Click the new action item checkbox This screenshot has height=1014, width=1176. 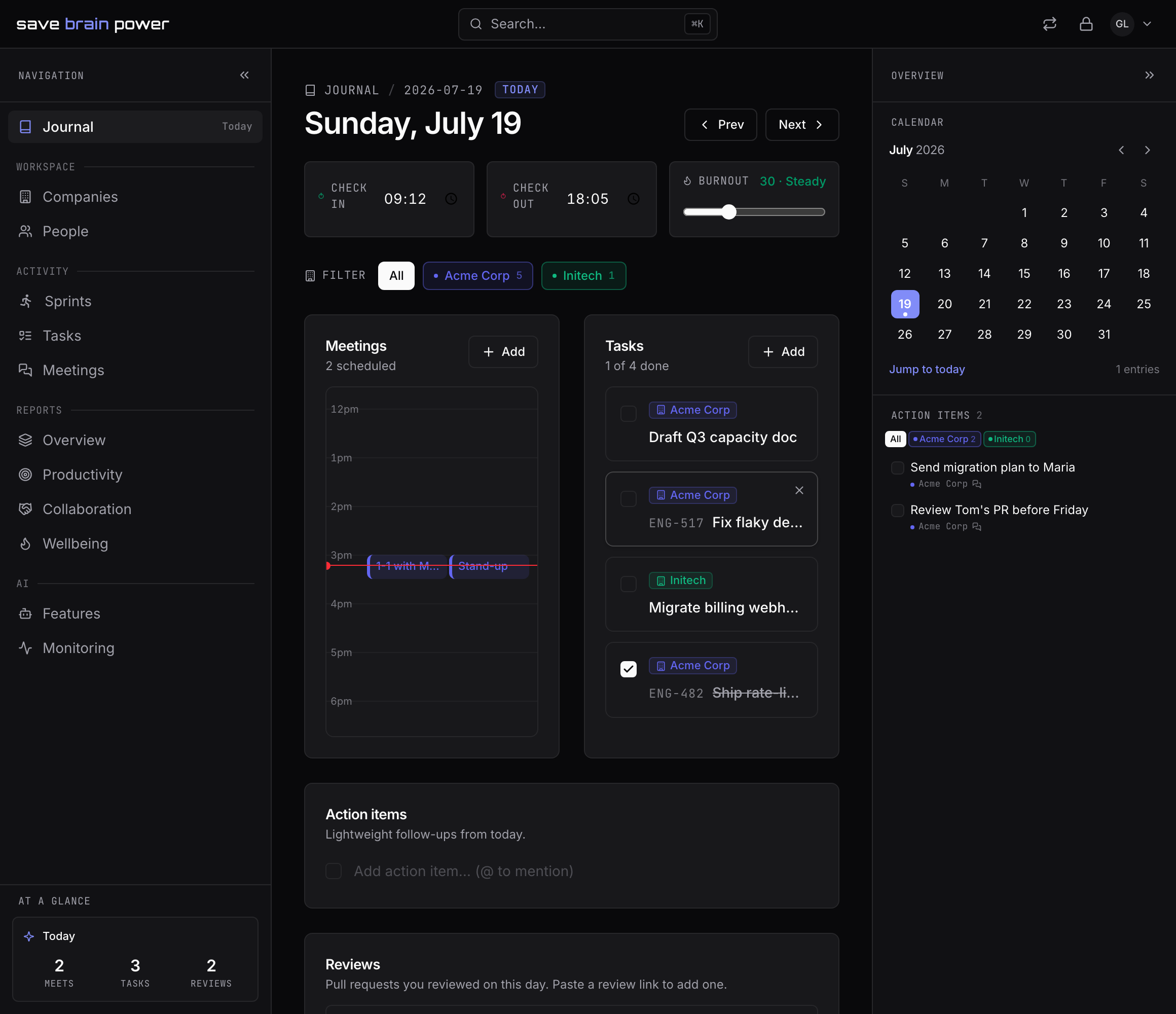pos(333,871)
